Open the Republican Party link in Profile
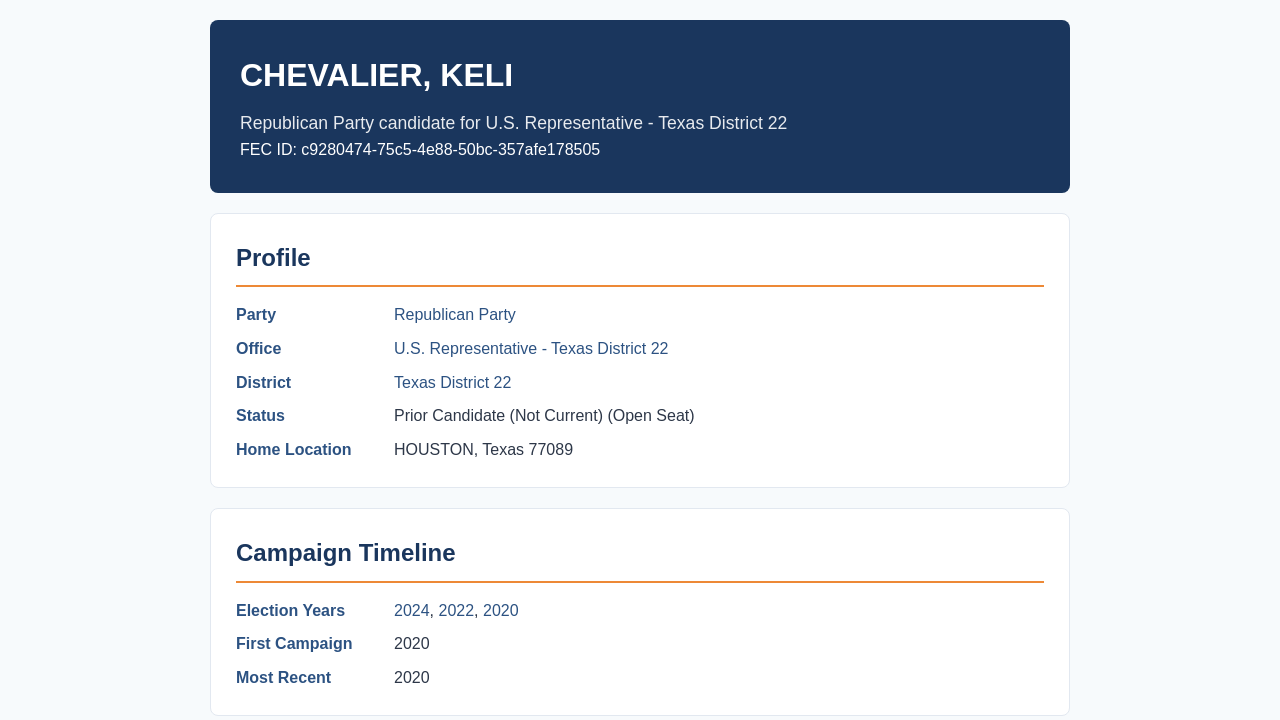This screenshot has width=1280, height=720. (x=455, y=315)
